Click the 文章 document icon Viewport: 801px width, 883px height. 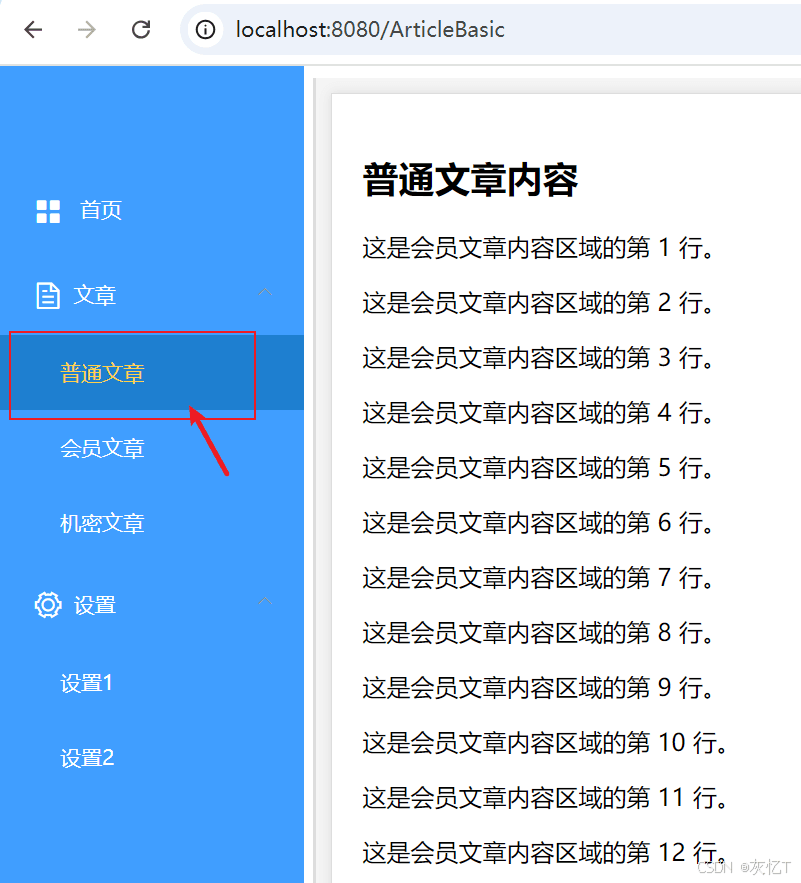click(x=48, y=296)
